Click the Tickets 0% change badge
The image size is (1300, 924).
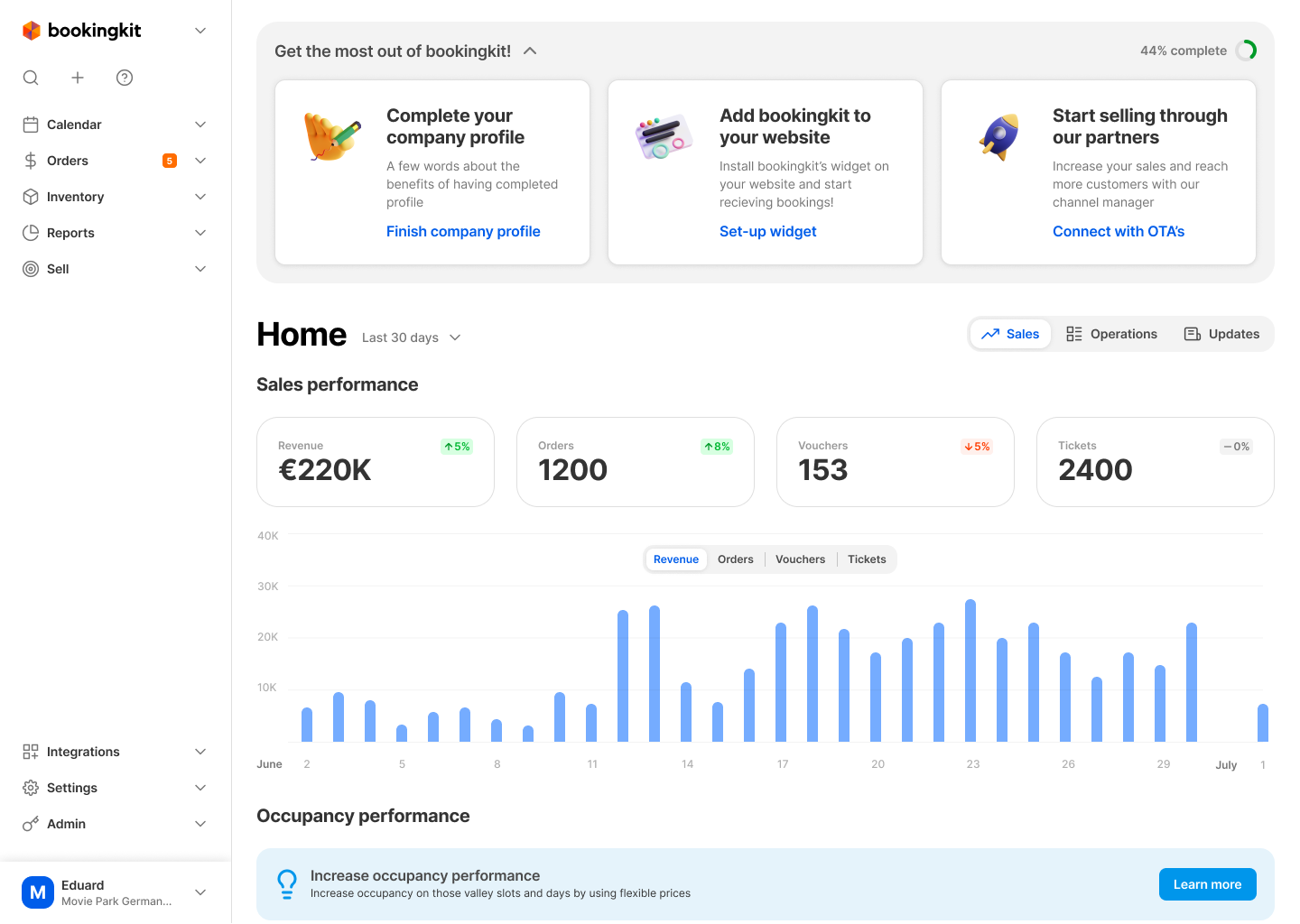coord(1237,447)
